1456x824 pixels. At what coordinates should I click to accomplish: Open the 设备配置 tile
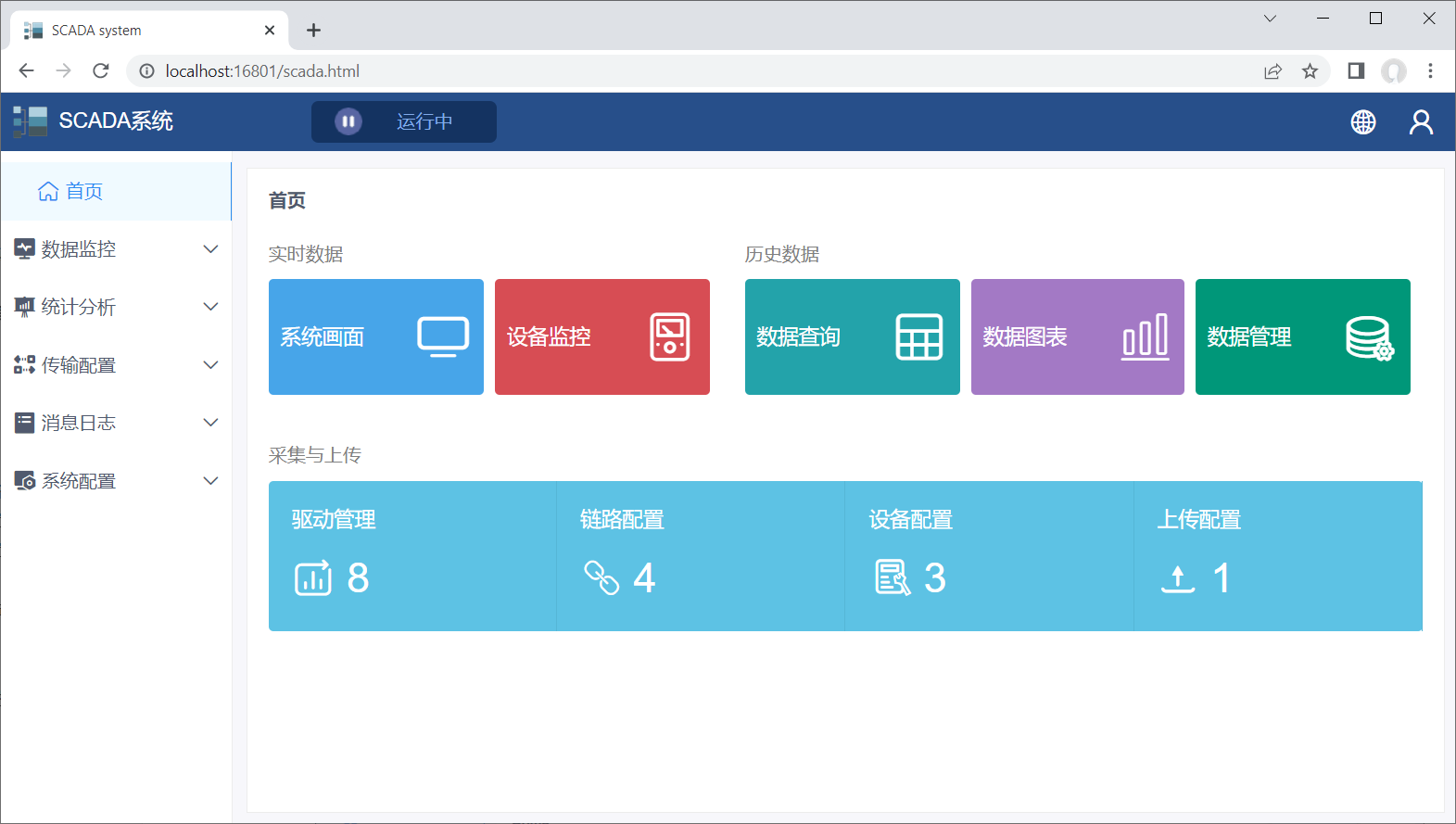click(989, 556)
